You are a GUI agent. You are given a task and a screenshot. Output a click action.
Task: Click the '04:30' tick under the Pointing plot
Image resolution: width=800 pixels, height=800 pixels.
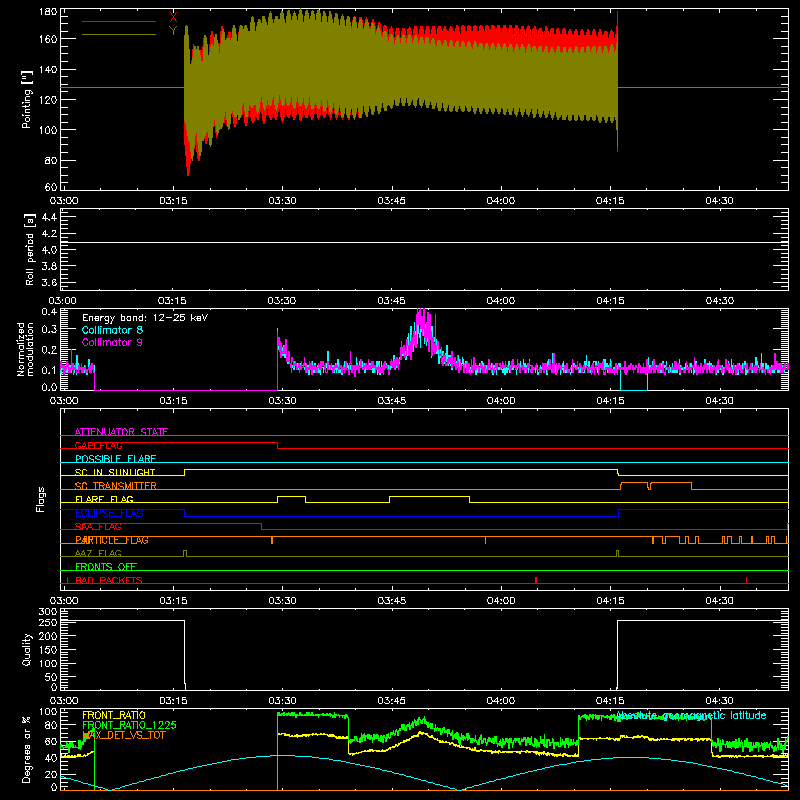(x=719, y=201)
